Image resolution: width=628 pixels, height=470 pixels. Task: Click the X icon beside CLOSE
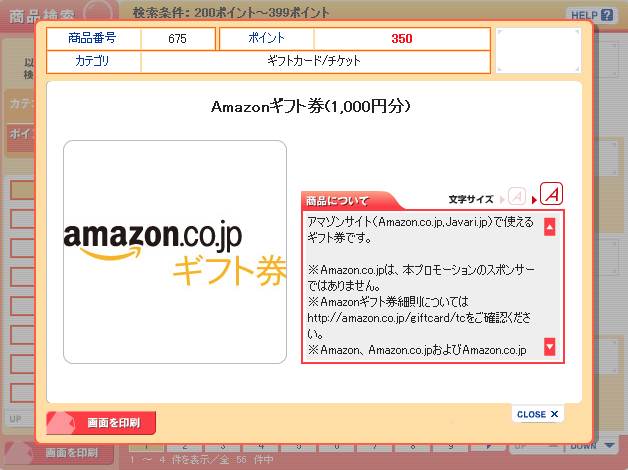coord(554,414)
